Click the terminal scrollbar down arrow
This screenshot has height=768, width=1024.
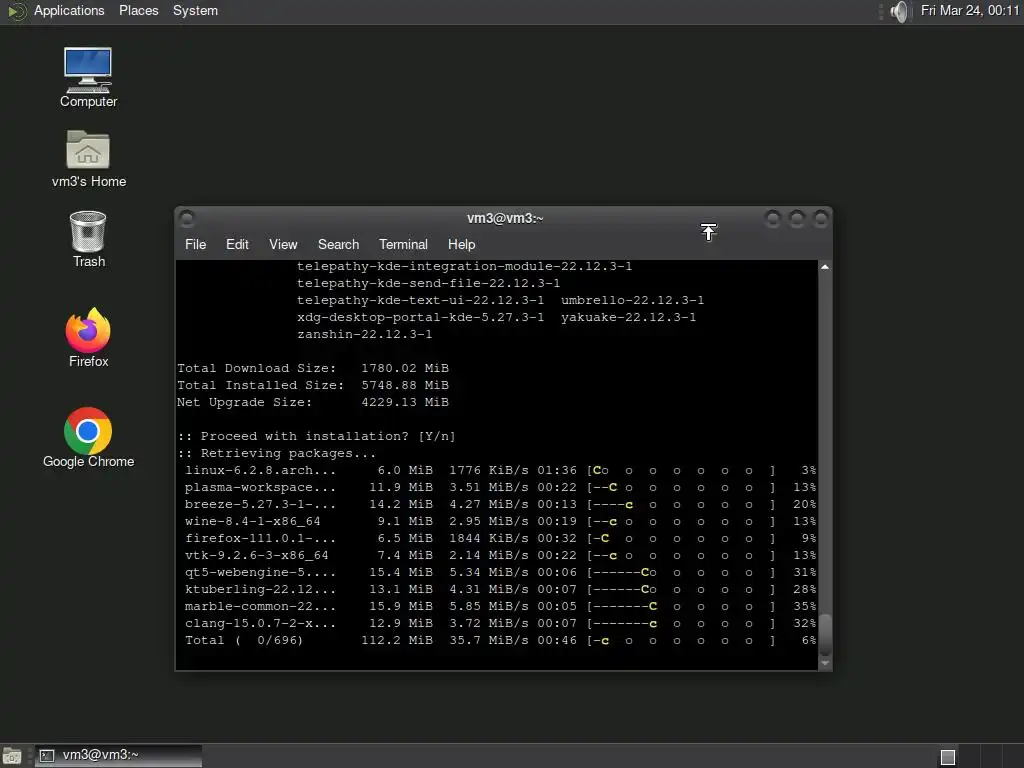(x=825, y=663)
